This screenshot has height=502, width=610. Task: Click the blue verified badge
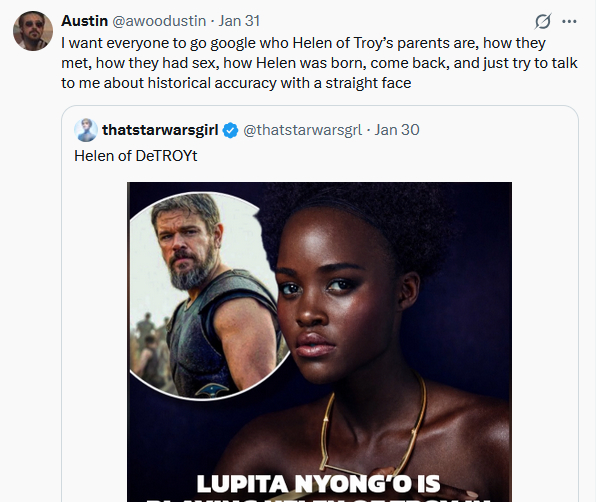pyautogui.click(x=229, y=130)
